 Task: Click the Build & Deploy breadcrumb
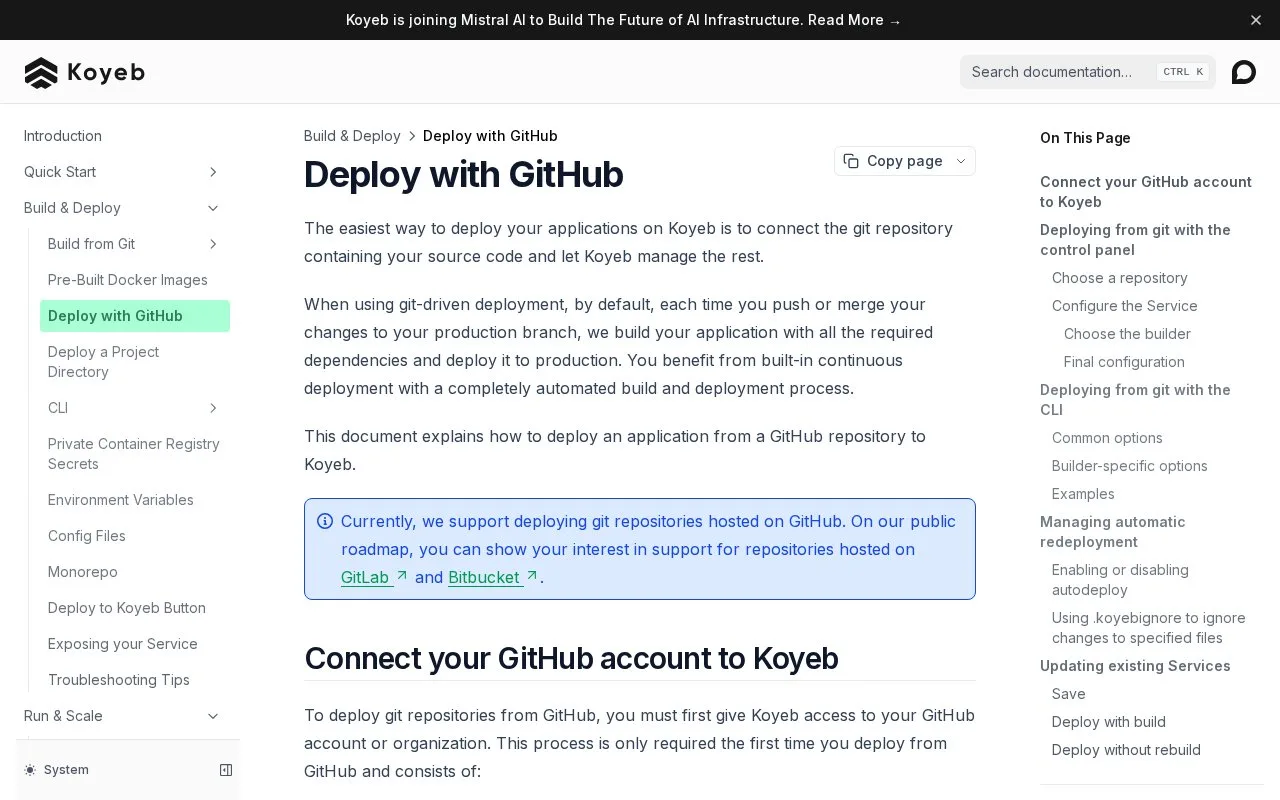pos(352,136)
